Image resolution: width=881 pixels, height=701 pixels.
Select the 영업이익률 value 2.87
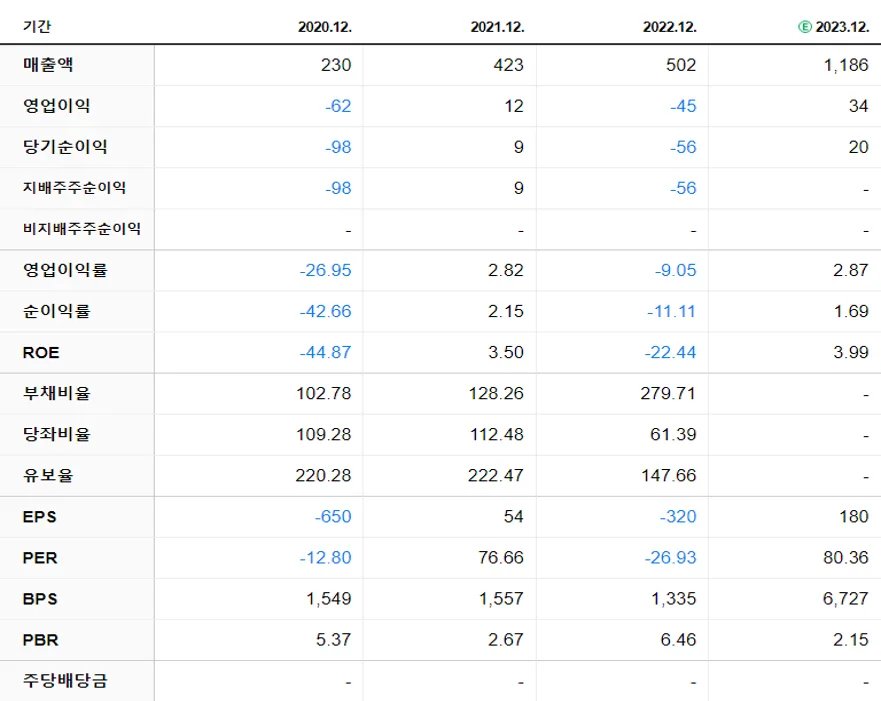[x=851, y=270]
